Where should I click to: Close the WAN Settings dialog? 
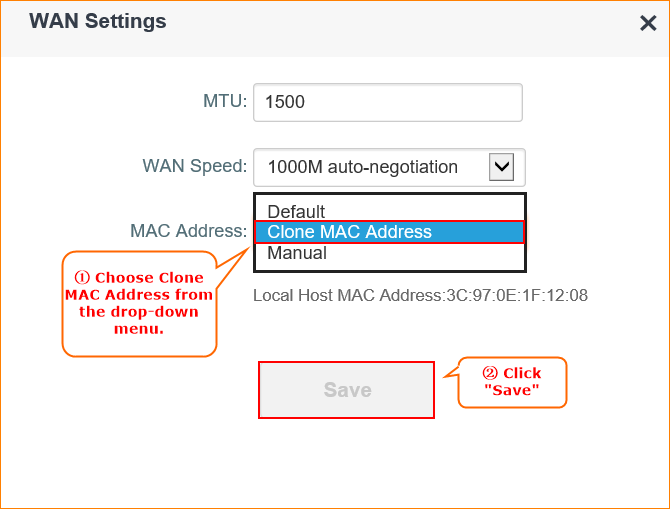click(648, 23)
